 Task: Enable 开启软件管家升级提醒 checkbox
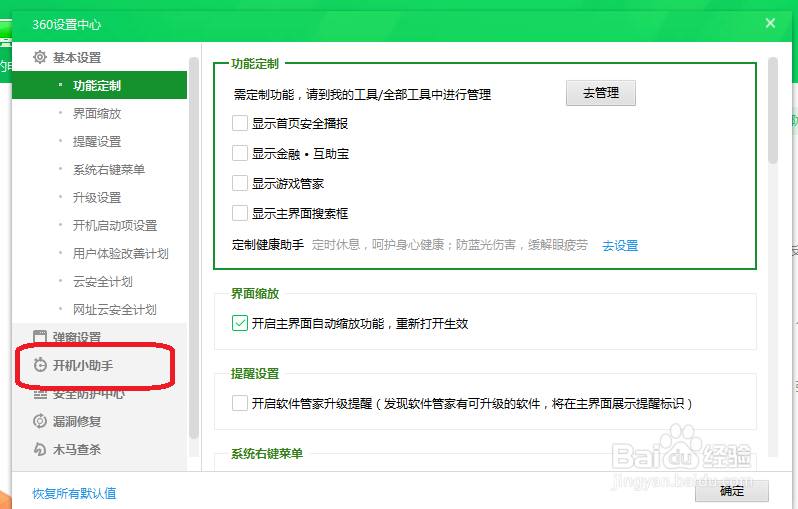[240, 403]
